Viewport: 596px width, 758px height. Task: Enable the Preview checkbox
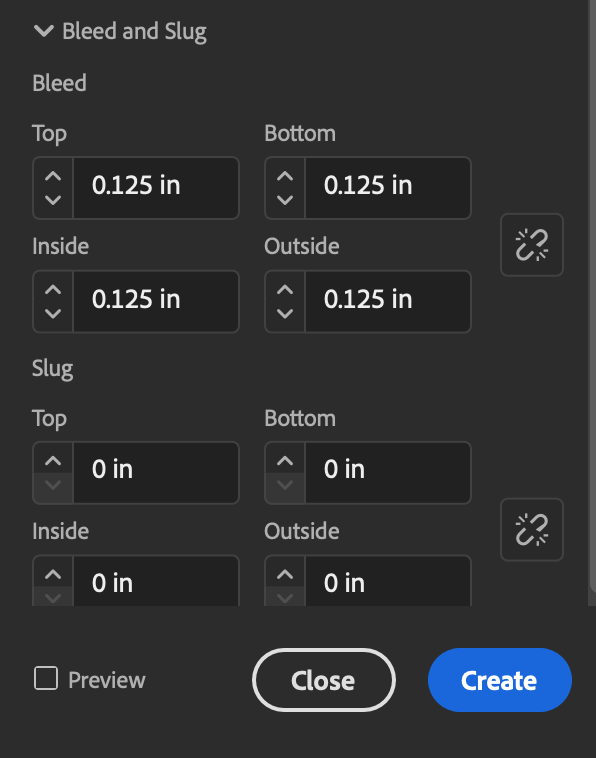click(x=46, y=678)
